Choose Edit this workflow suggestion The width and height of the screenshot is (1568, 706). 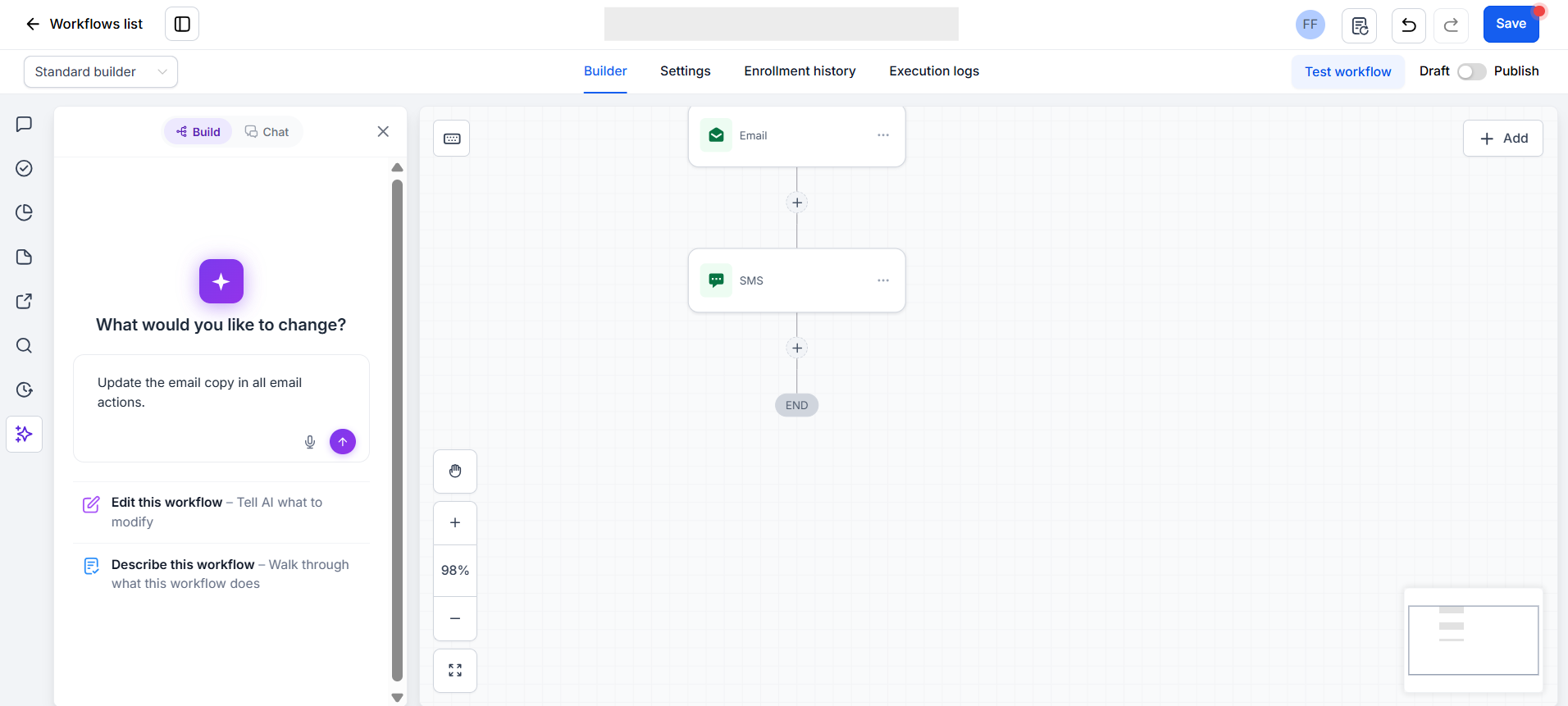pos(221,512)
